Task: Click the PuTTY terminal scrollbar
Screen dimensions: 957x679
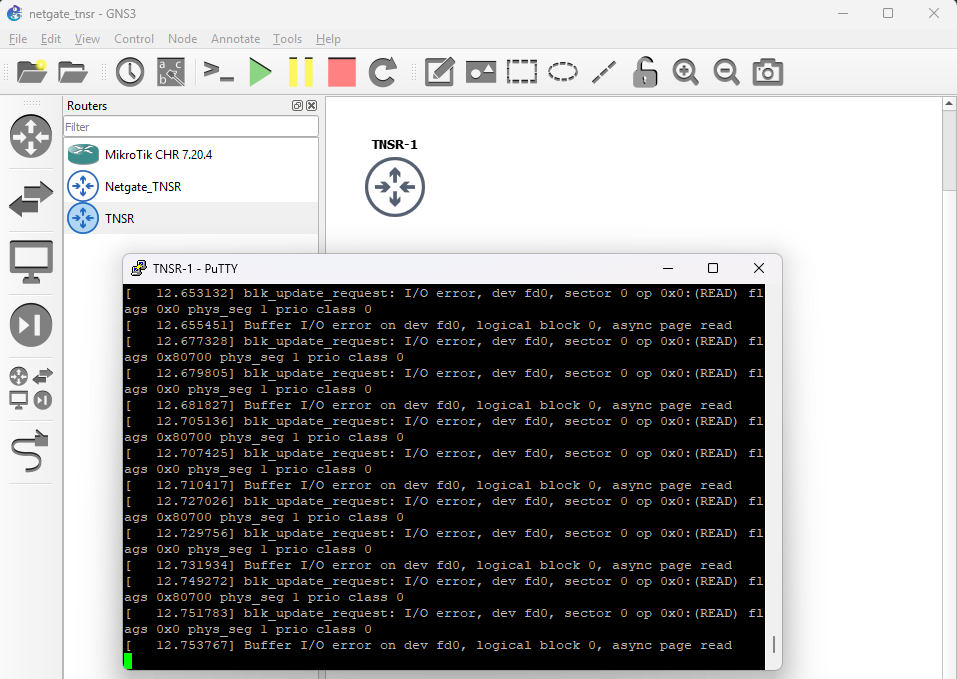Action: click(x=773, y=644)
